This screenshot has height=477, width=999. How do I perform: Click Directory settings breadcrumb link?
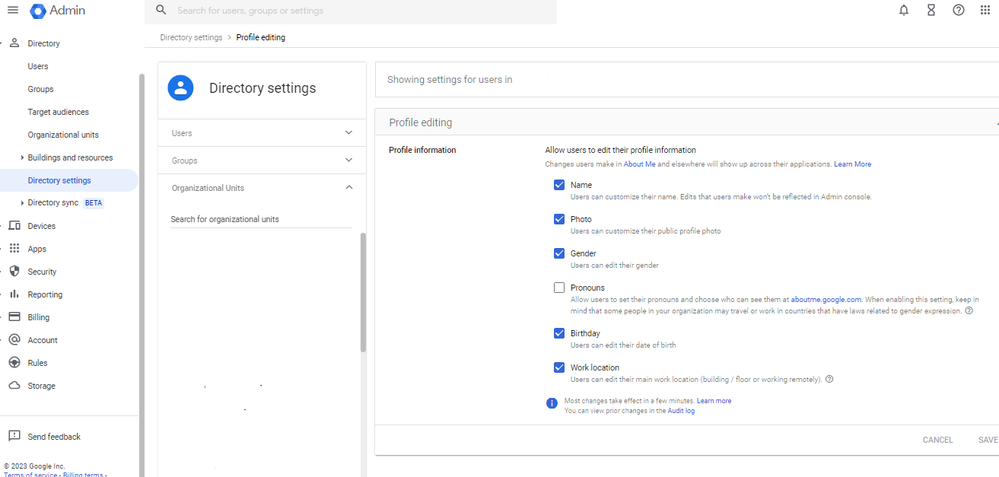(x=191, y=38)
